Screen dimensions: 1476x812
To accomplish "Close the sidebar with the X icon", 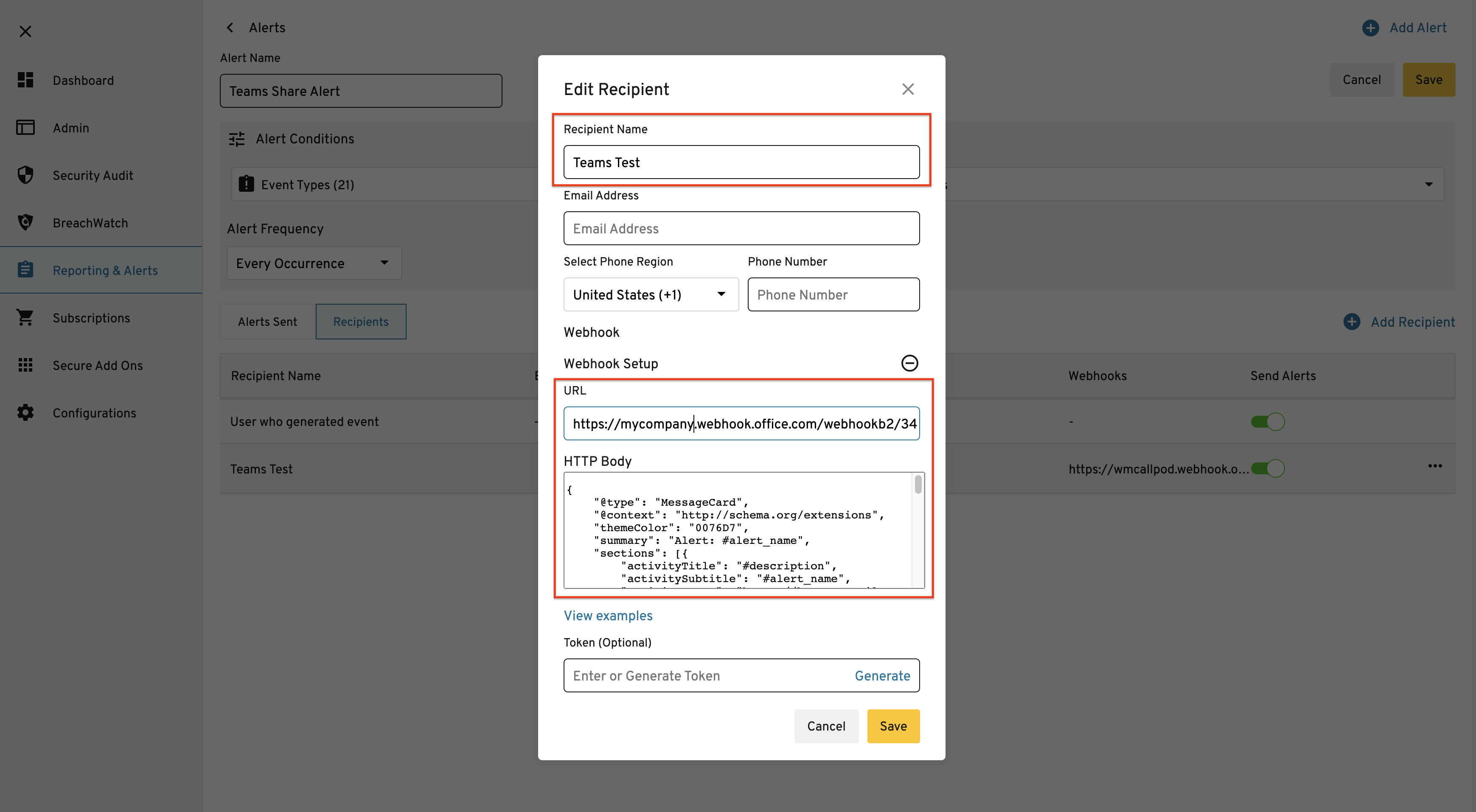I will tap(25, 31).
